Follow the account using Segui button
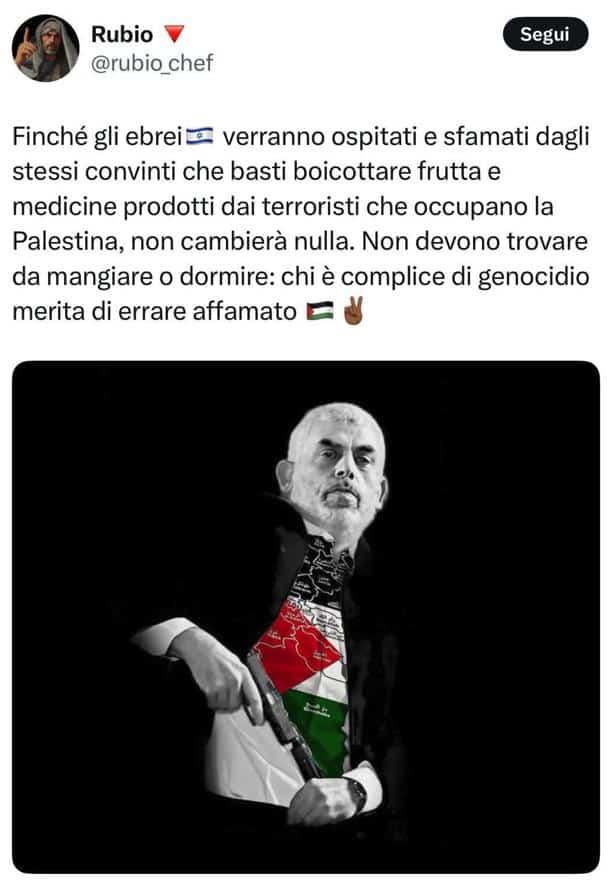This screenshot has width=611, height=885. point(545,34)
